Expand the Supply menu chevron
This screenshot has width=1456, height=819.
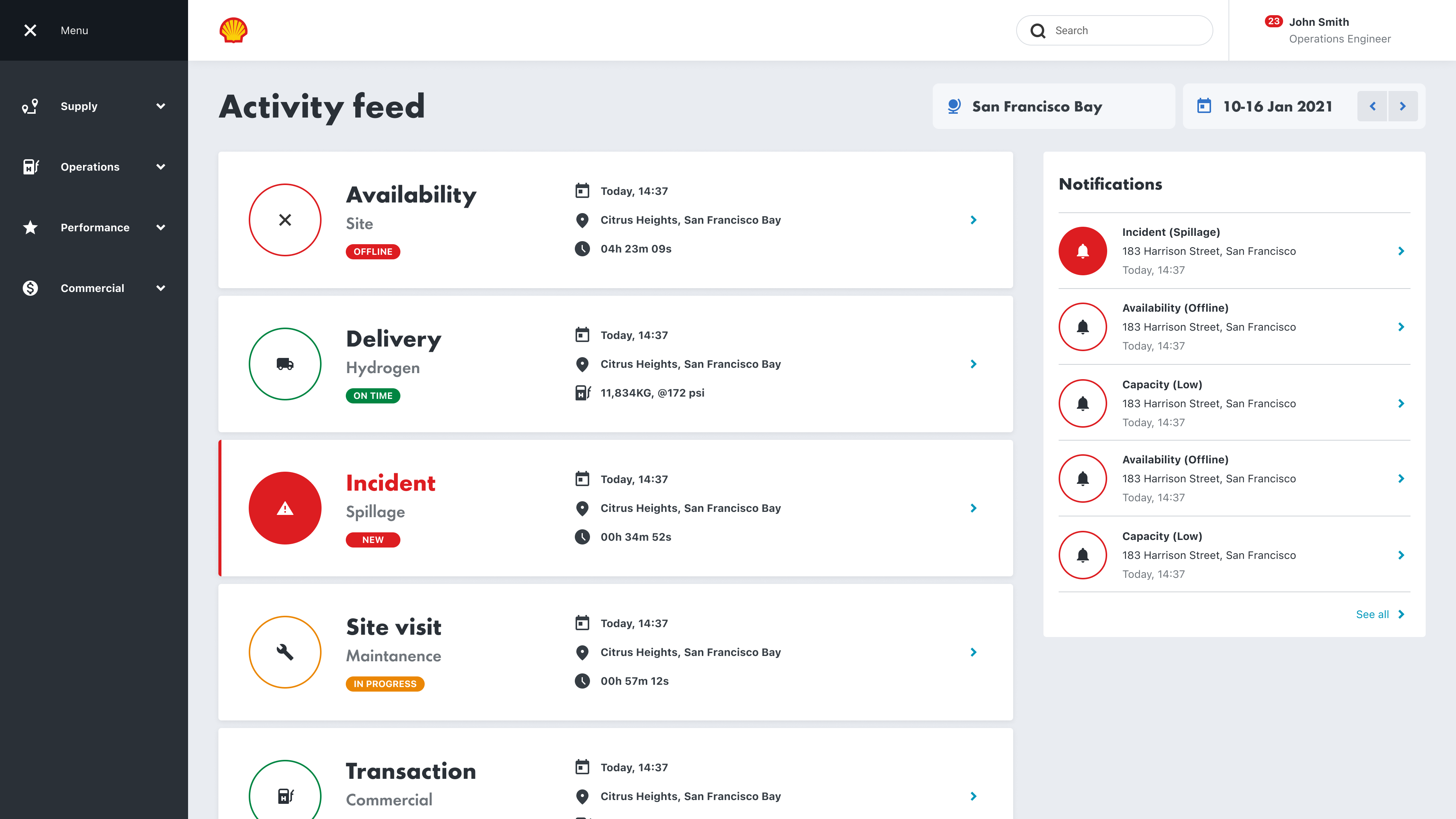(x=160, y=106)
